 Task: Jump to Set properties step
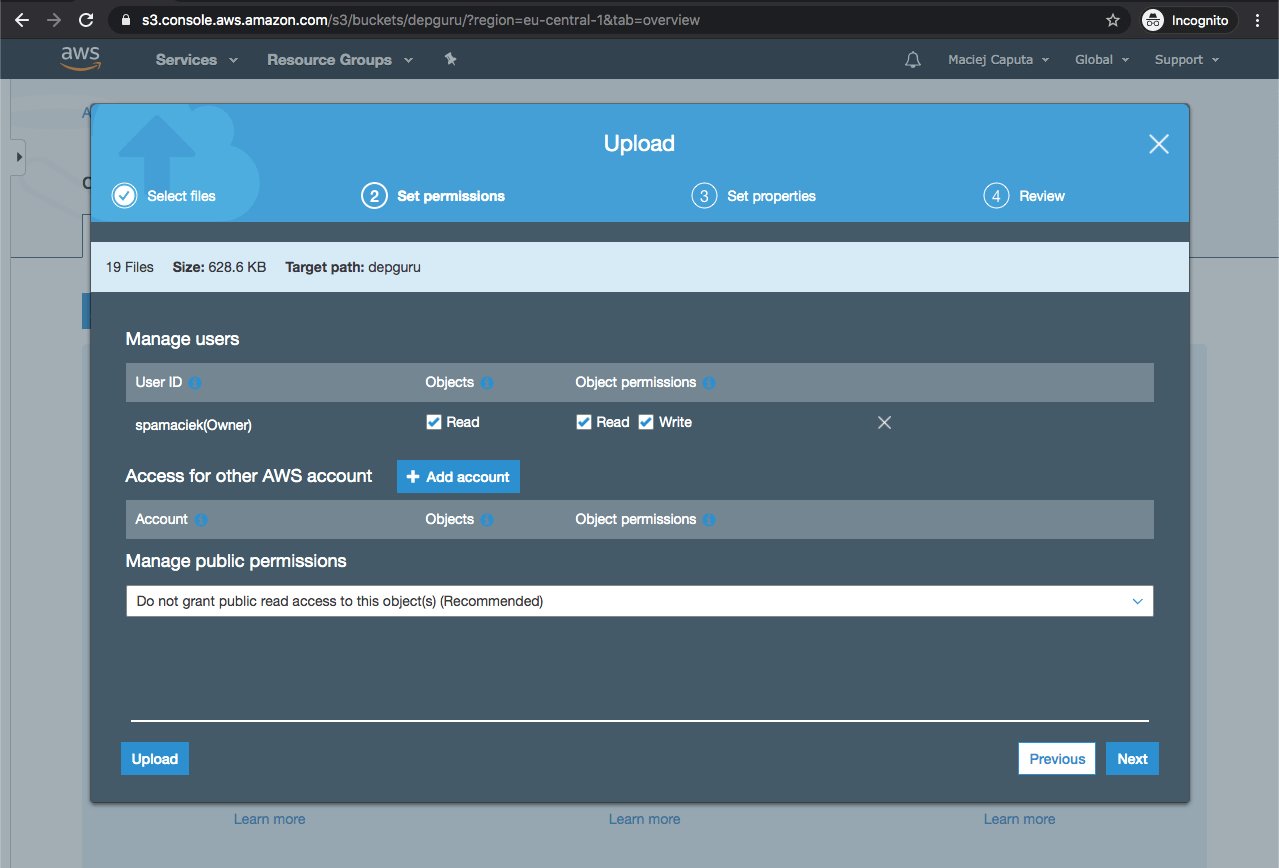click(x=755, y=196)
